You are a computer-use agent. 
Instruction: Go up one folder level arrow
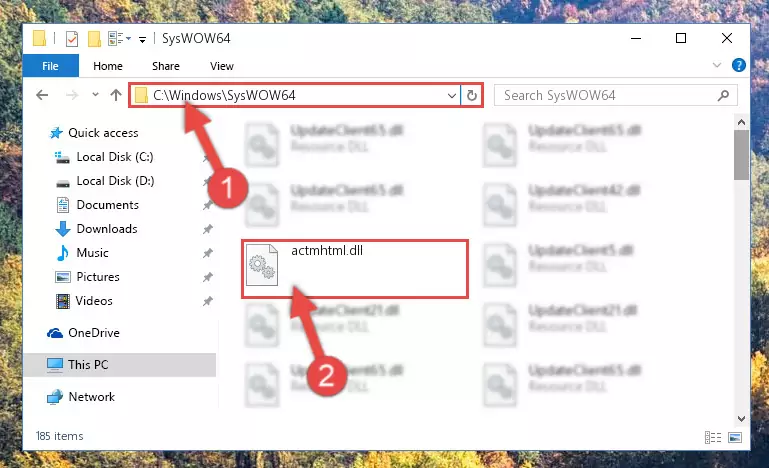[116, 95]
